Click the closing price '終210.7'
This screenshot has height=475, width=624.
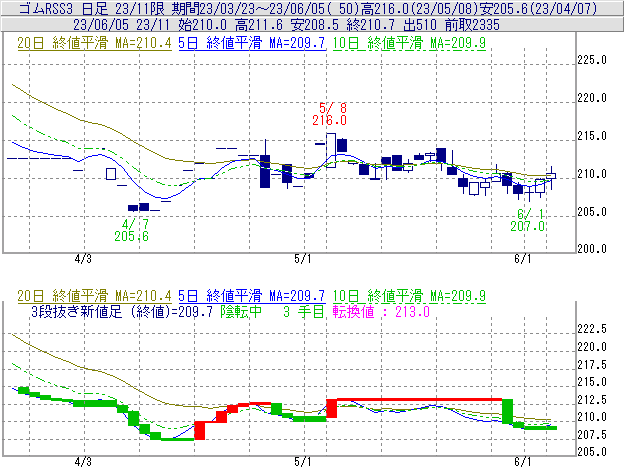(x=371, y=25)
